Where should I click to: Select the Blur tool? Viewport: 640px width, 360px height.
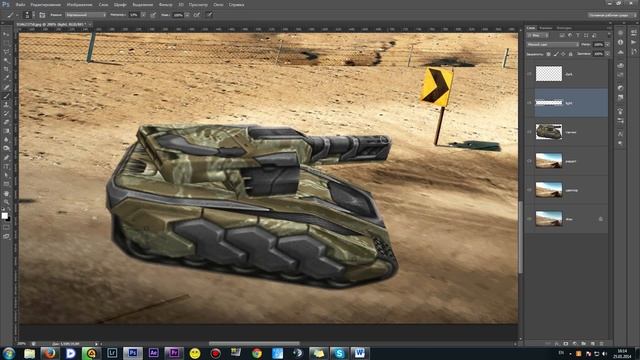pos(6,140)
